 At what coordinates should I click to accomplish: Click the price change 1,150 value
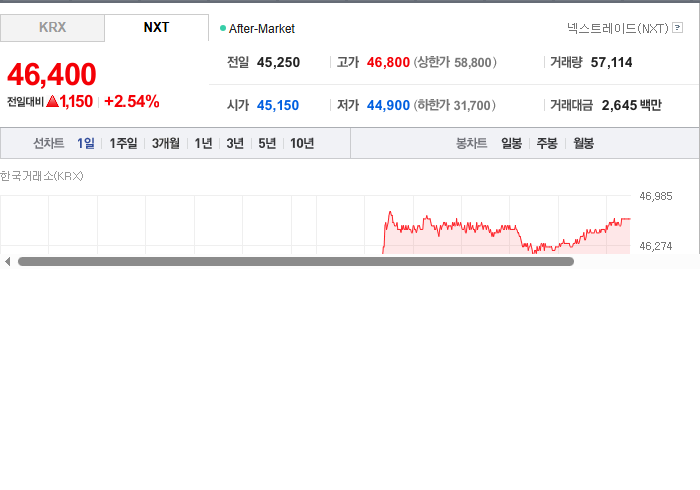tap(76, 101)
